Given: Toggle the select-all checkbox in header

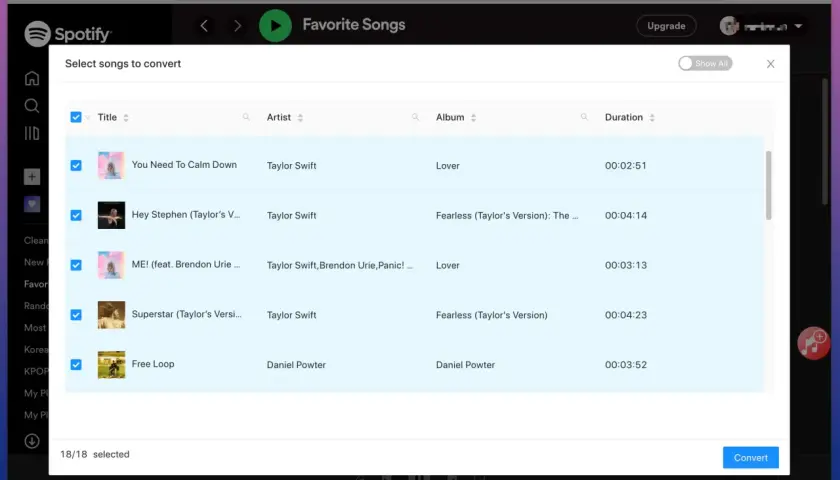Looking at the screenshot, I should coord(76,117).
